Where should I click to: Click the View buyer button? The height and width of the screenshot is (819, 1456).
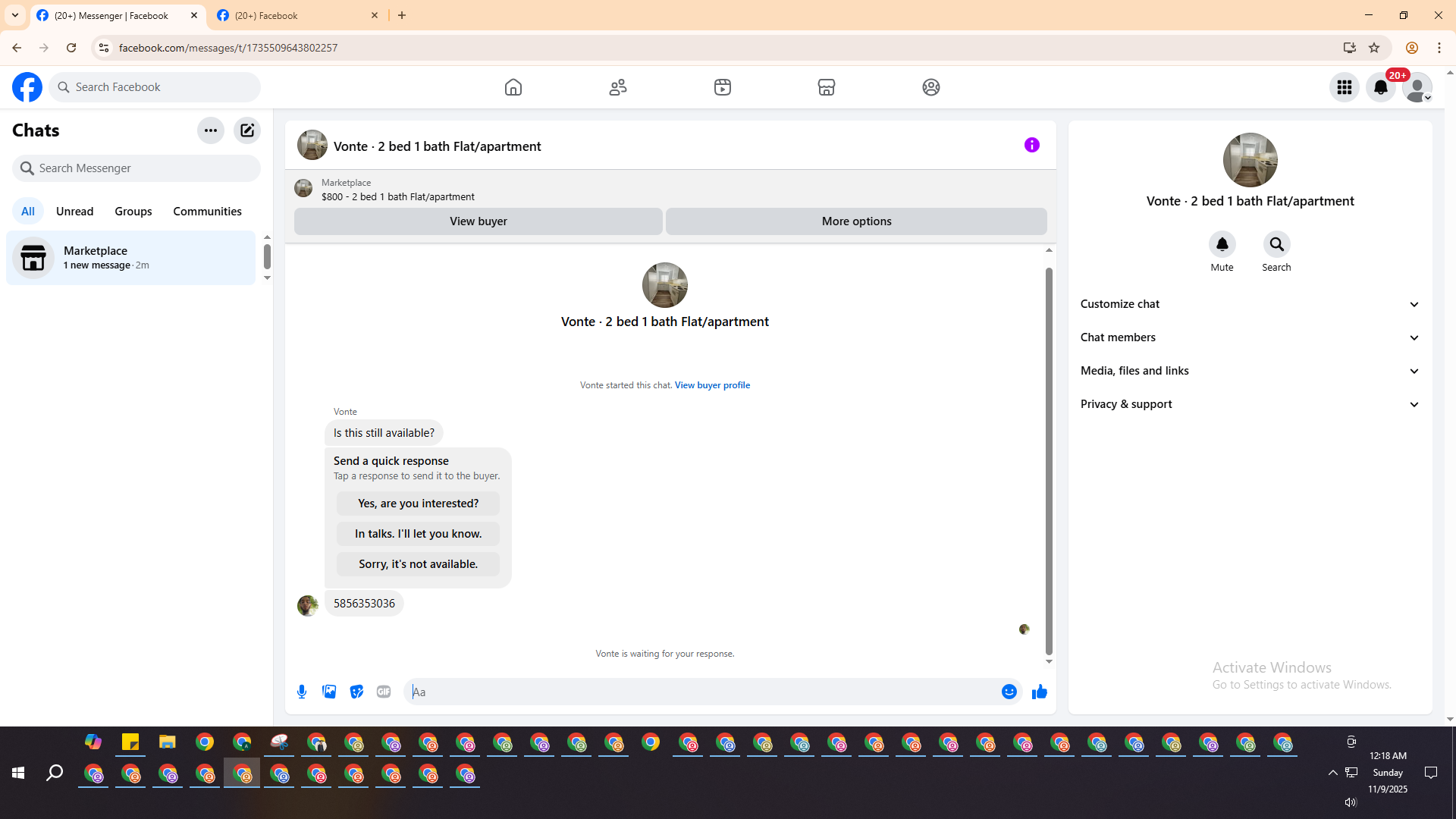478,221
